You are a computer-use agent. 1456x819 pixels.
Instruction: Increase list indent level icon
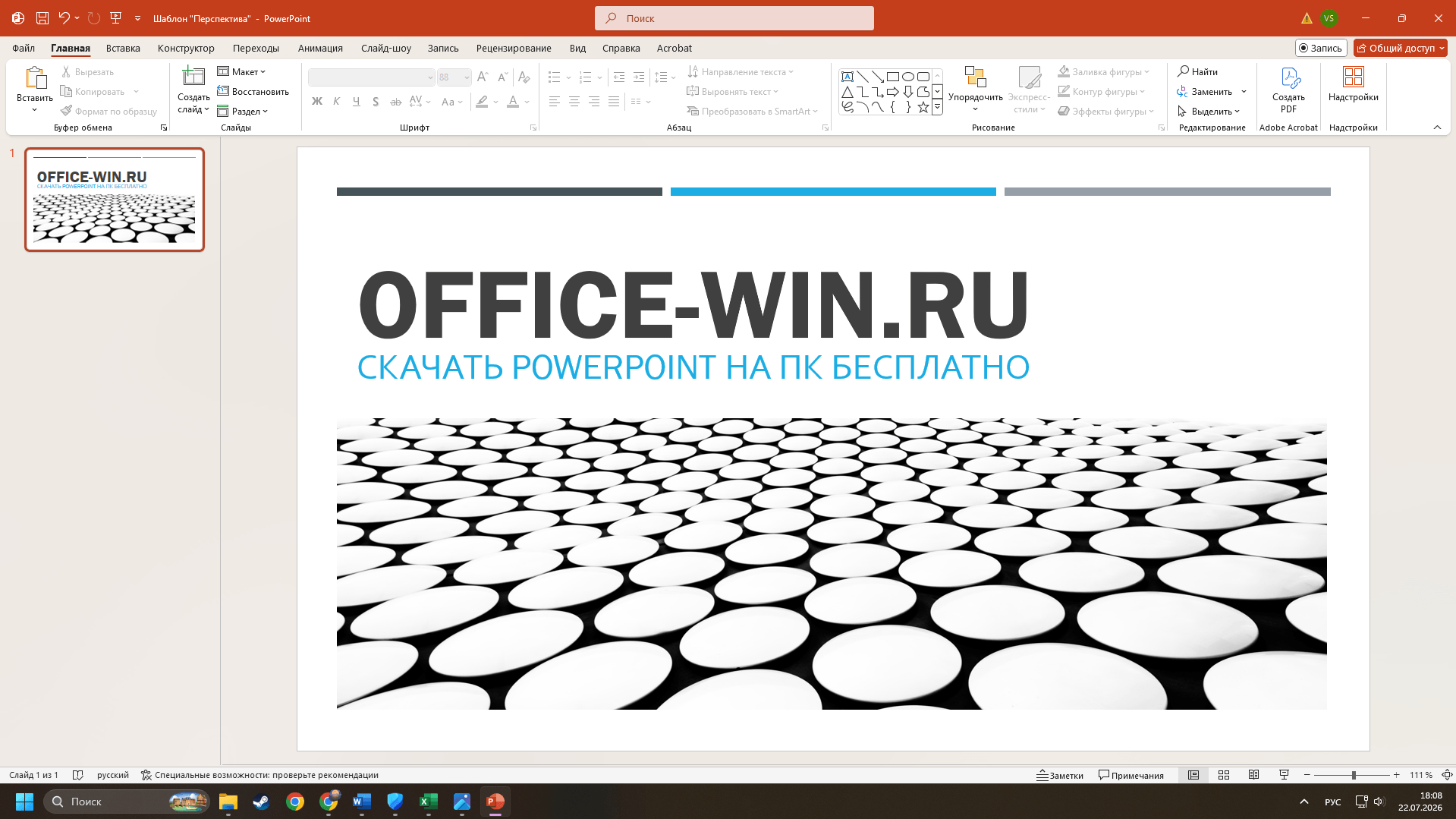(639, 77)
